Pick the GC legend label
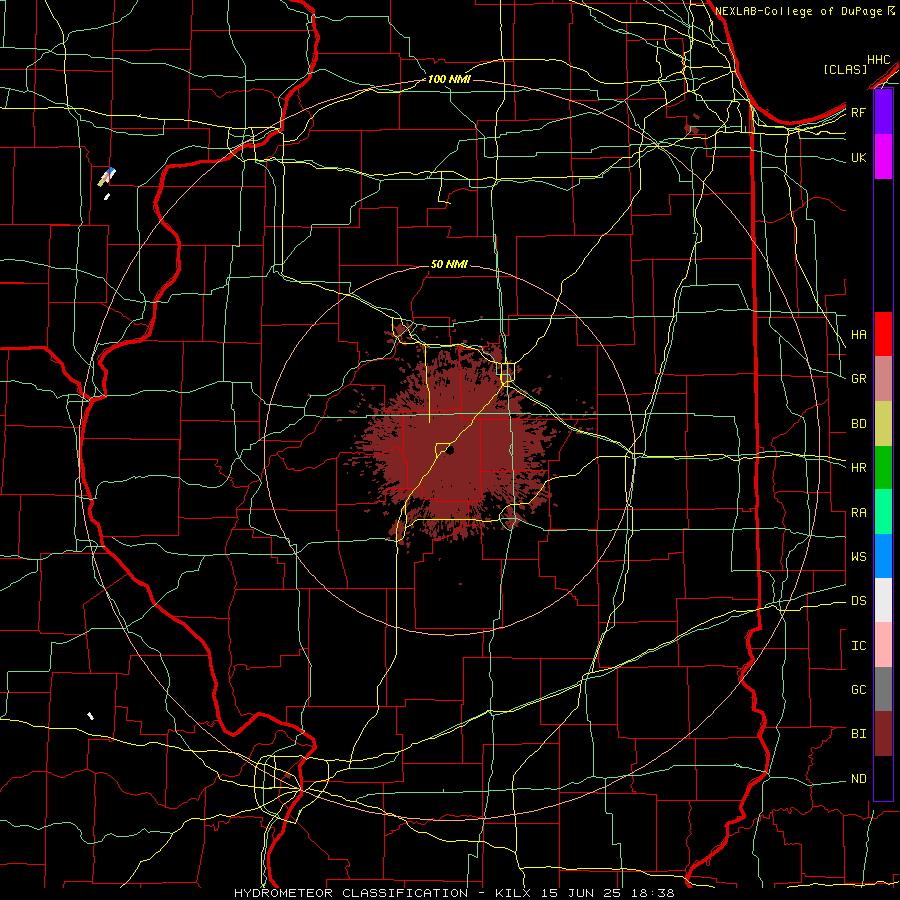This screenshot has width=900, height=900. (859, 690)
